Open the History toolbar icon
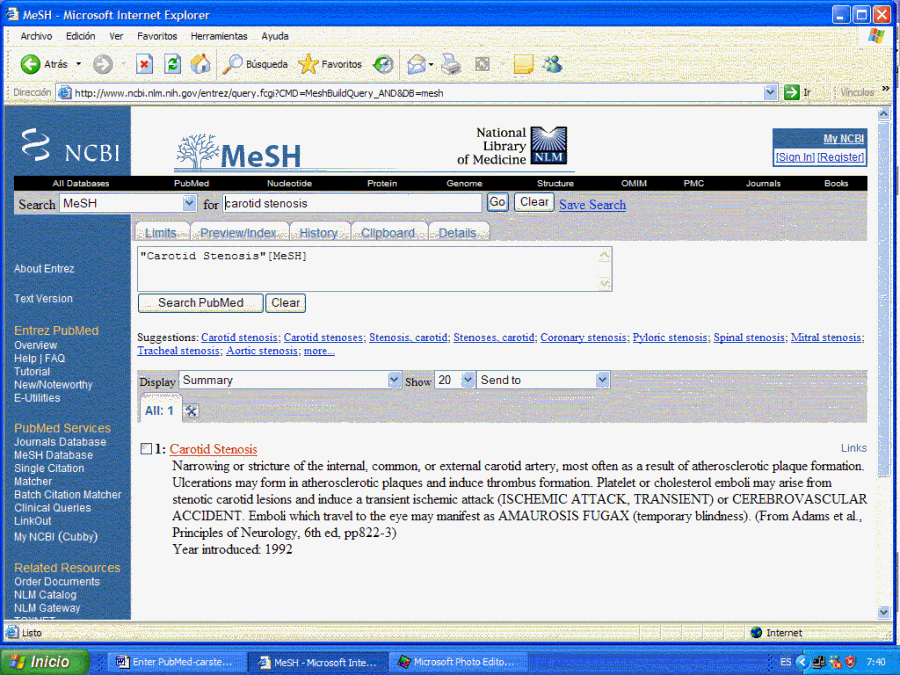 pos(384,64)
